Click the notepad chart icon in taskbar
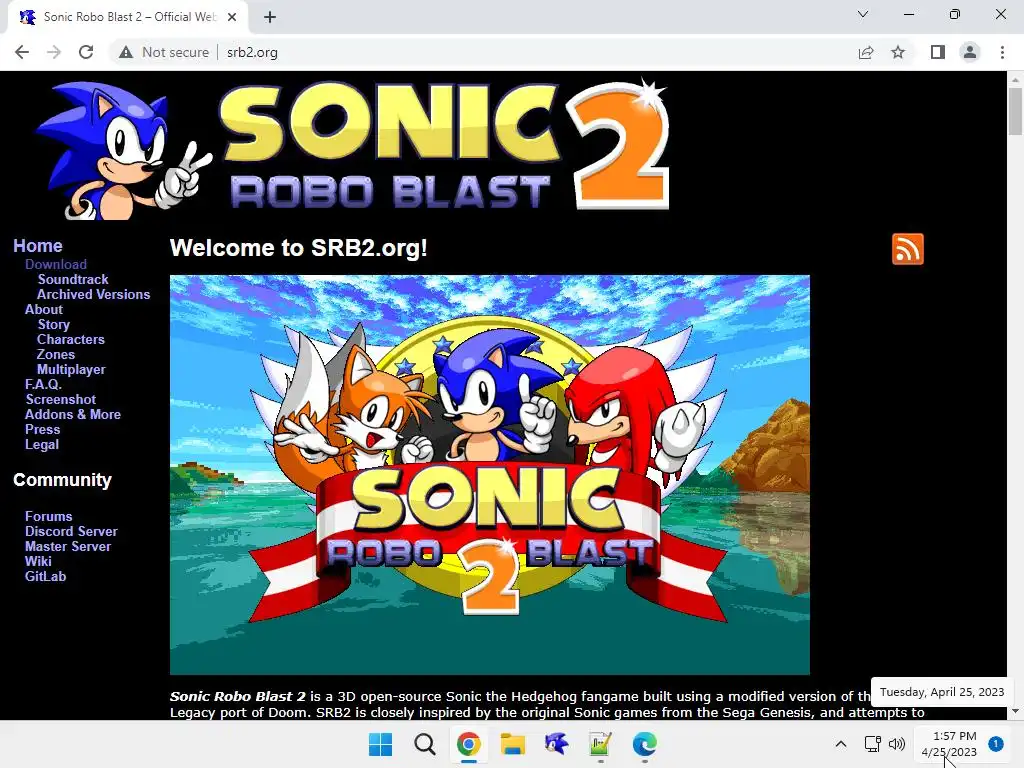This screenshot has height=768, width=1024. 600,744
